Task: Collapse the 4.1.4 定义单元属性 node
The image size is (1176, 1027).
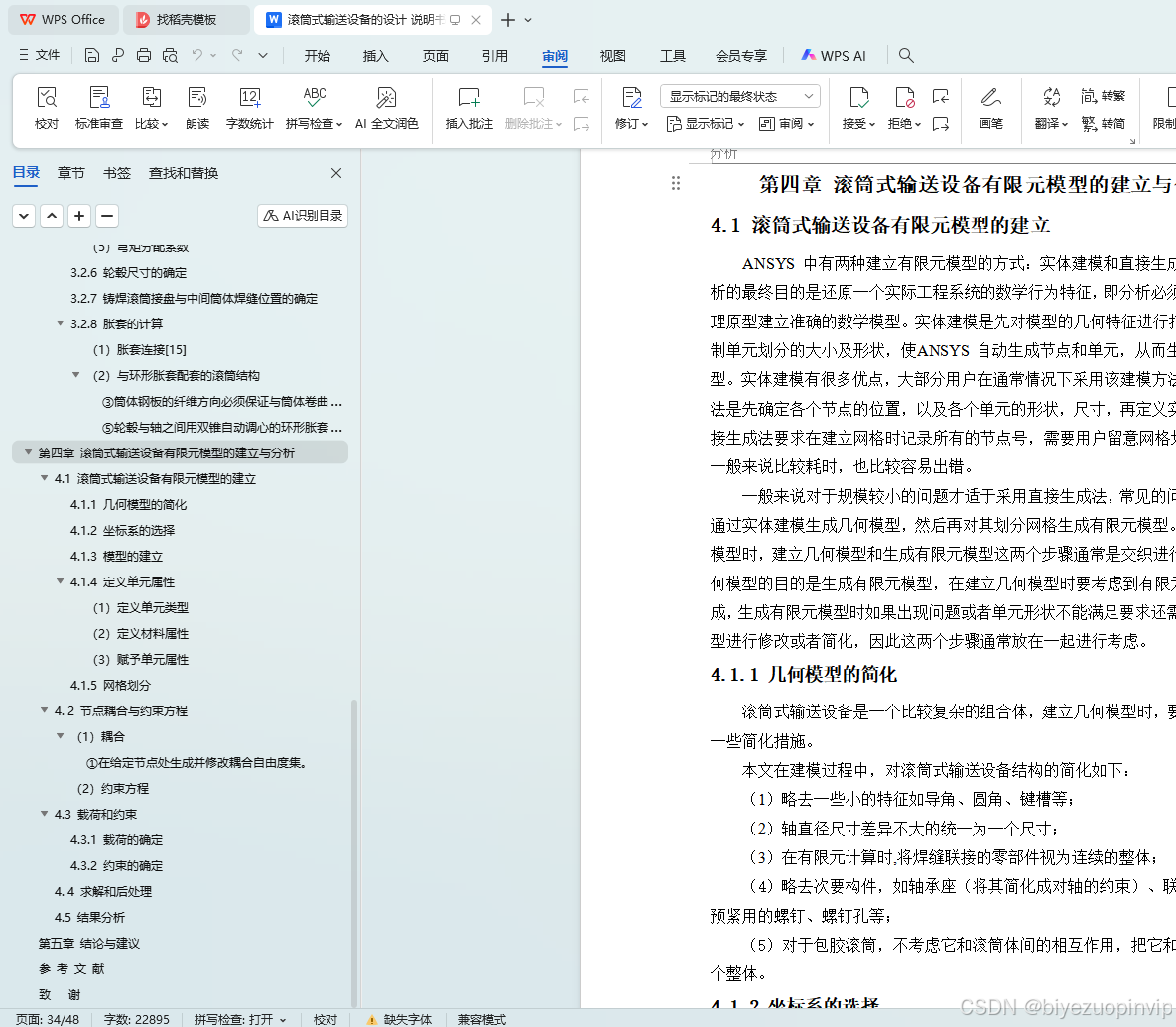Action: 60,581
